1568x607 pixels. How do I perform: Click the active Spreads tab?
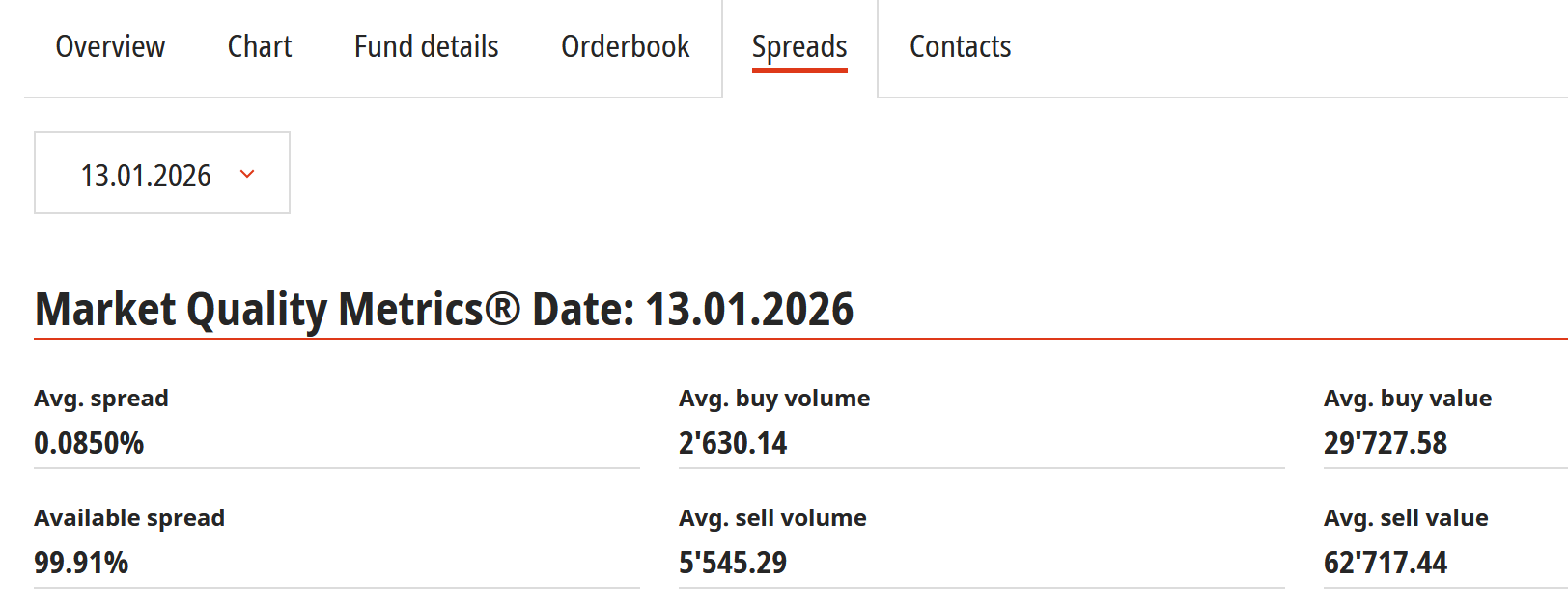click(x=799, y=46)
